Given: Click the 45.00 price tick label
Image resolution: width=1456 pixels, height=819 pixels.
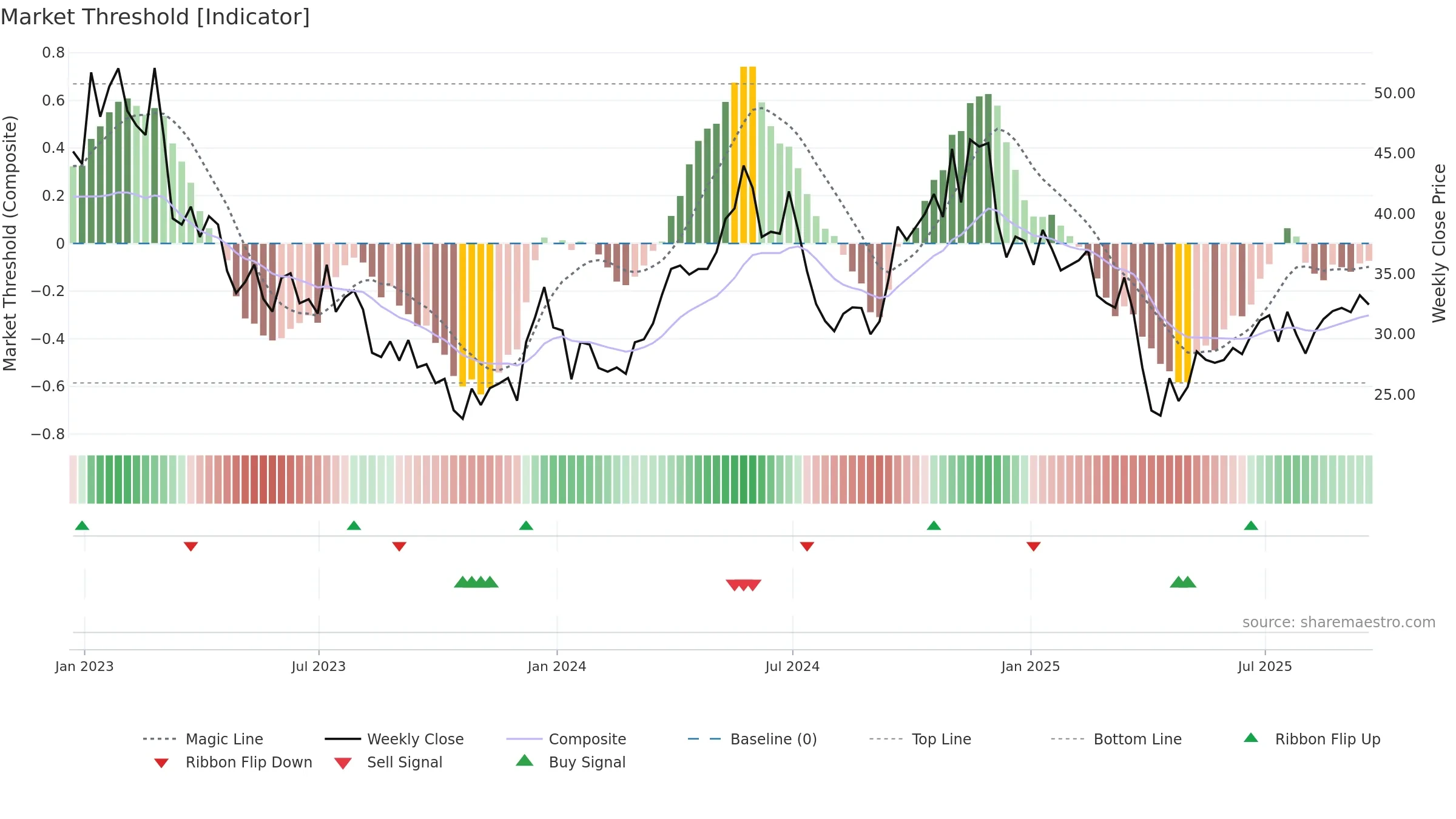Looking at the screenshot, I should coord(1395,153).
